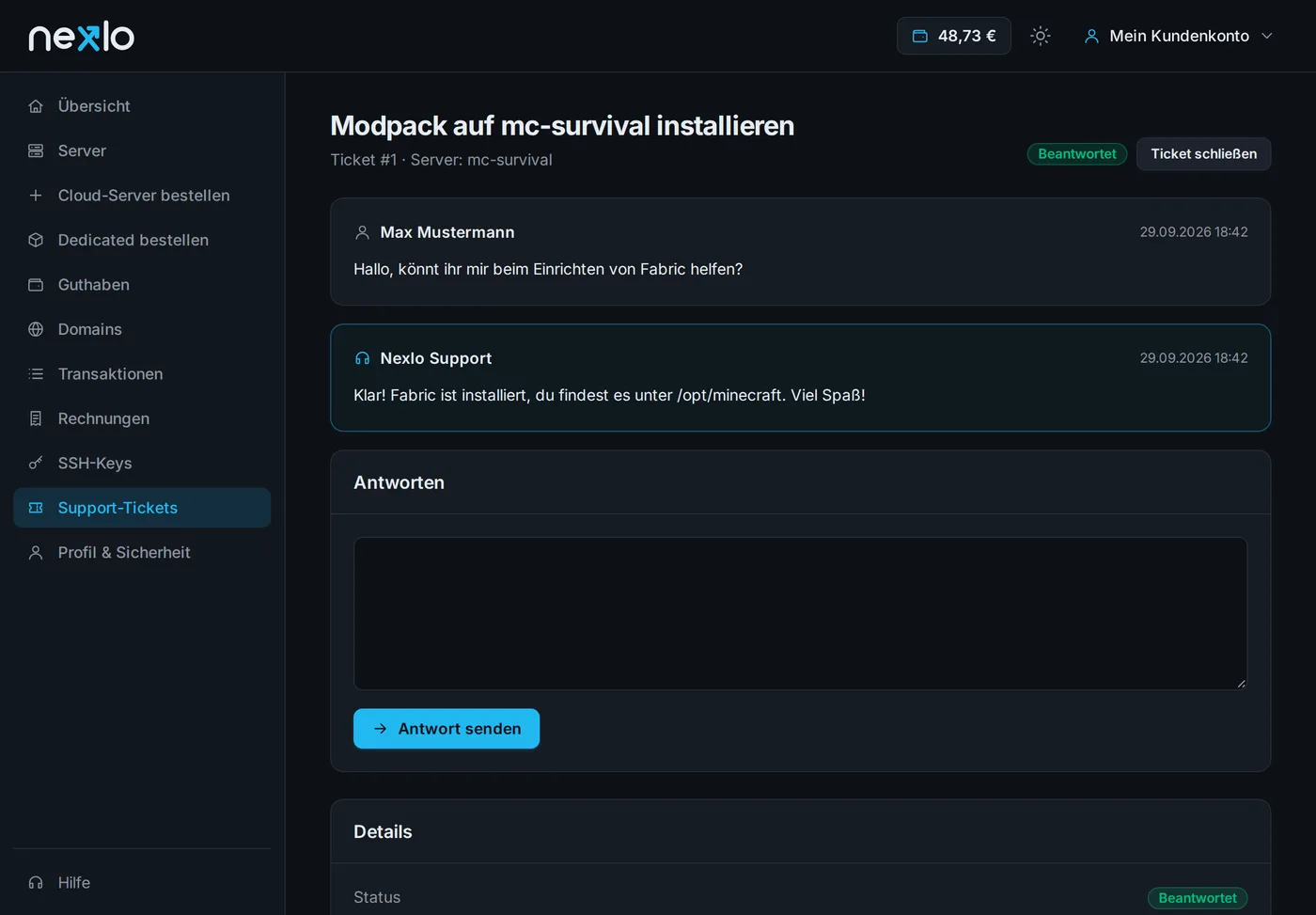The width and height of the screenshot is (1316, 915).
Task: Click resize handle of reply text area
Action: point(1241,683)
